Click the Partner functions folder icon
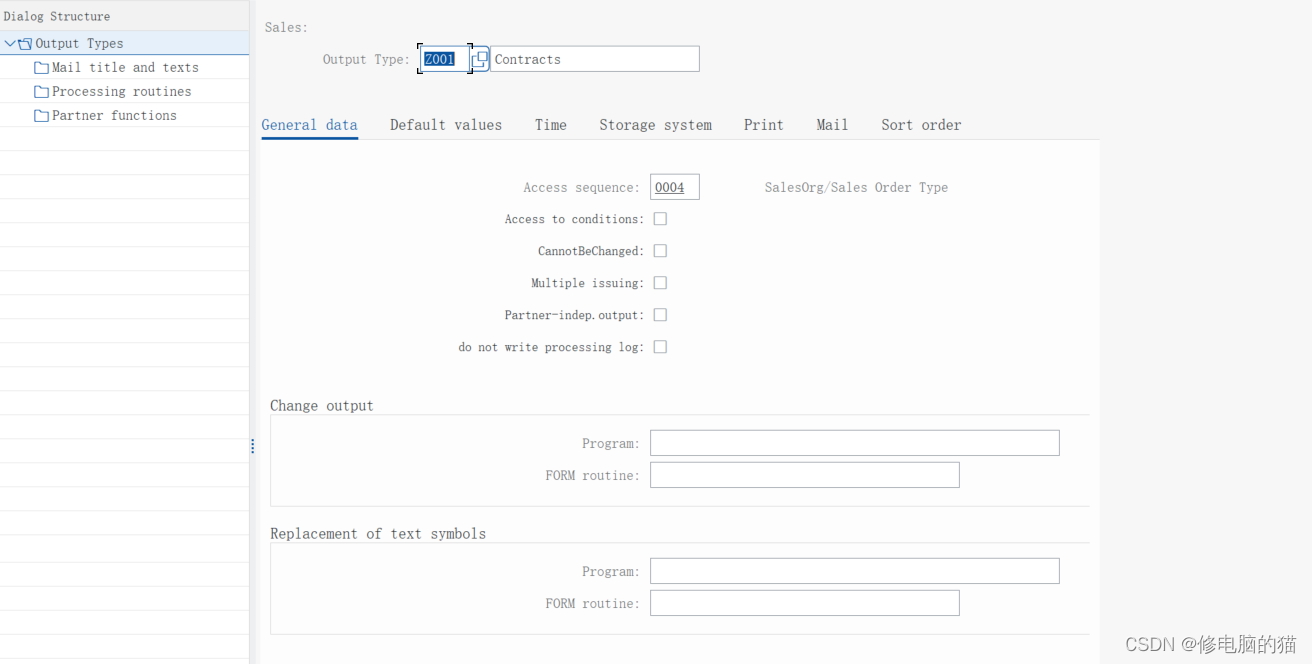1312x664 pixels. (41, 115)
